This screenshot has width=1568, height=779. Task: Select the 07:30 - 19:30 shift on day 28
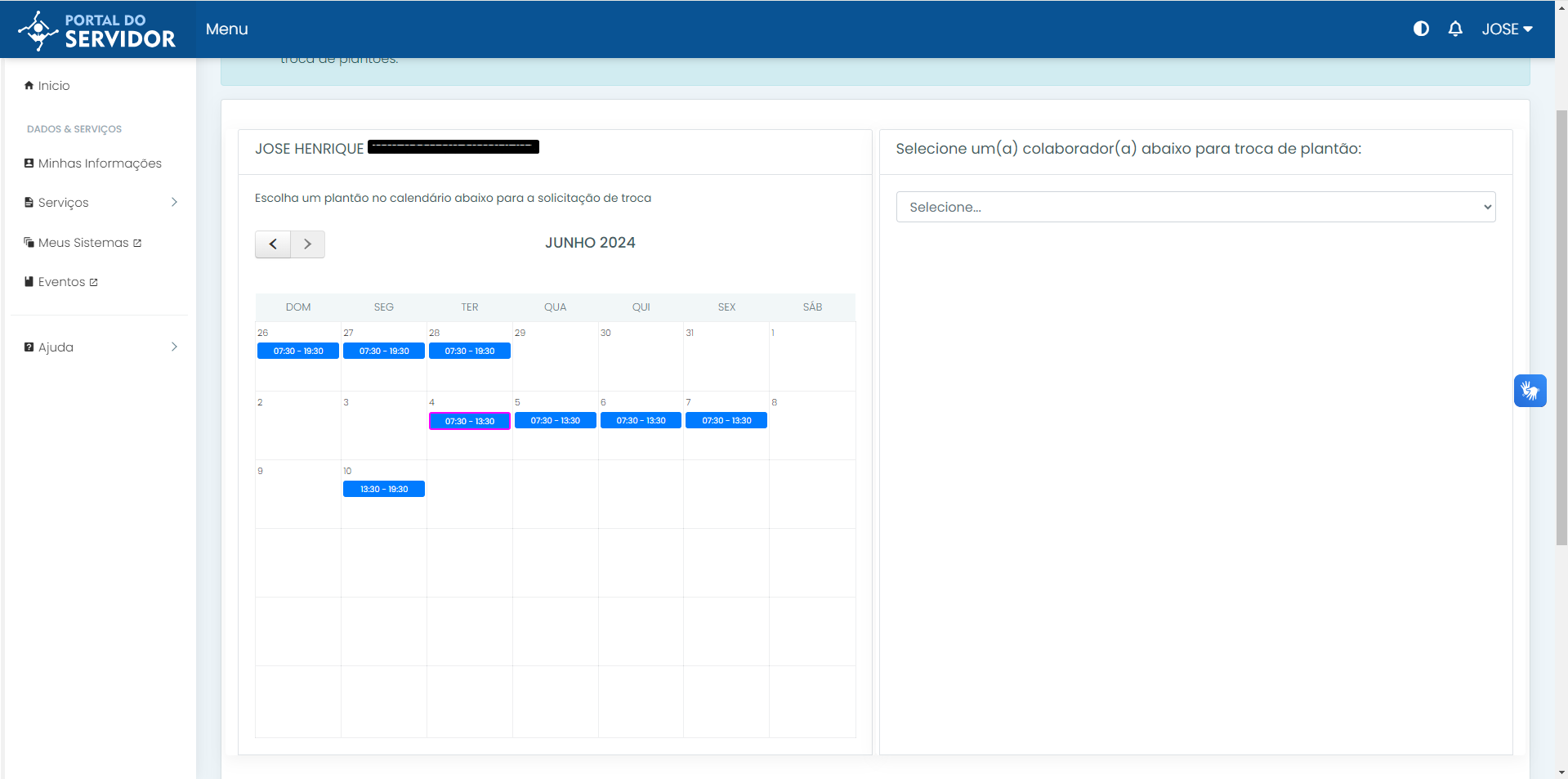[x=470, y=351]
